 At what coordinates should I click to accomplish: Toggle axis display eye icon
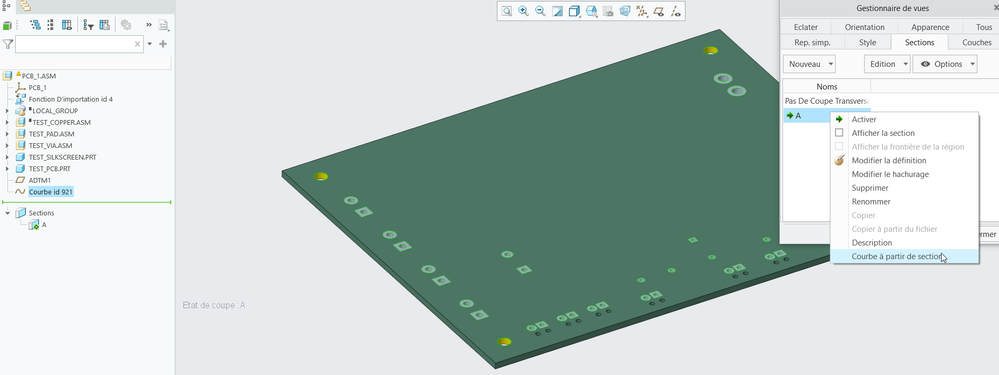(676, 11)
